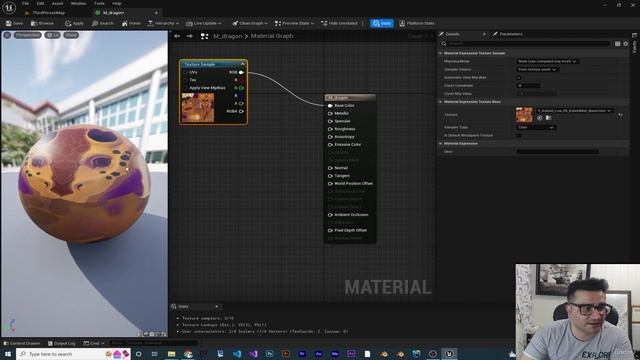Open the Clean Graph dropdown
The height and width of the screenshot is (360, 640).
[250, 23]
